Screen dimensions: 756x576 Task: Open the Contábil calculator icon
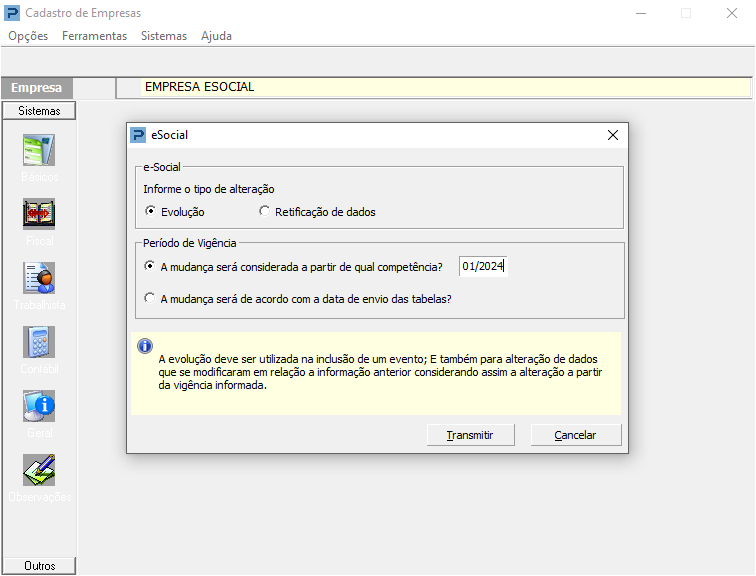click(x=39, y=342)
